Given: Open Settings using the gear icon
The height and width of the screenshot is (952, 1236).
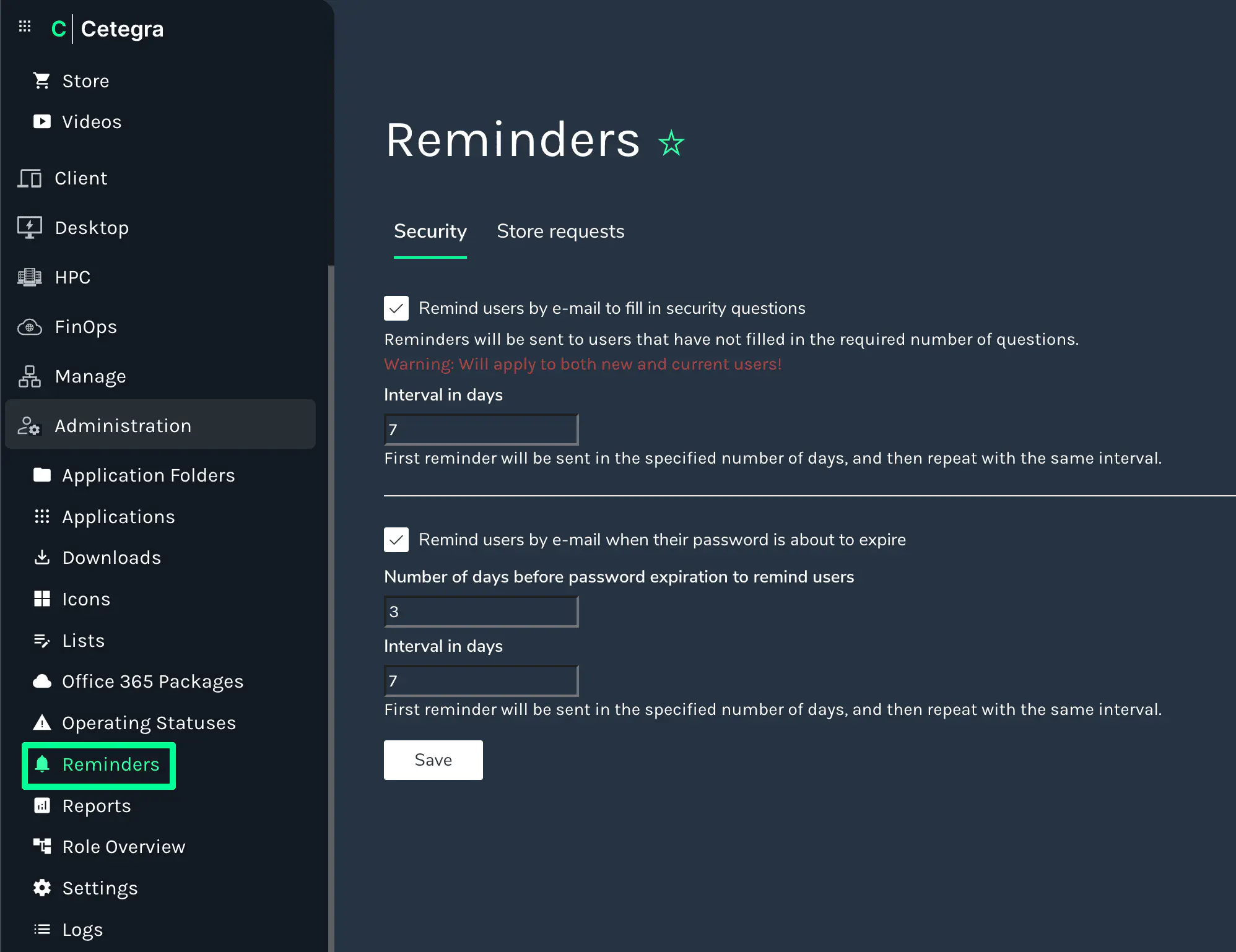Looking at the screenshot, I should coord(41,888).
